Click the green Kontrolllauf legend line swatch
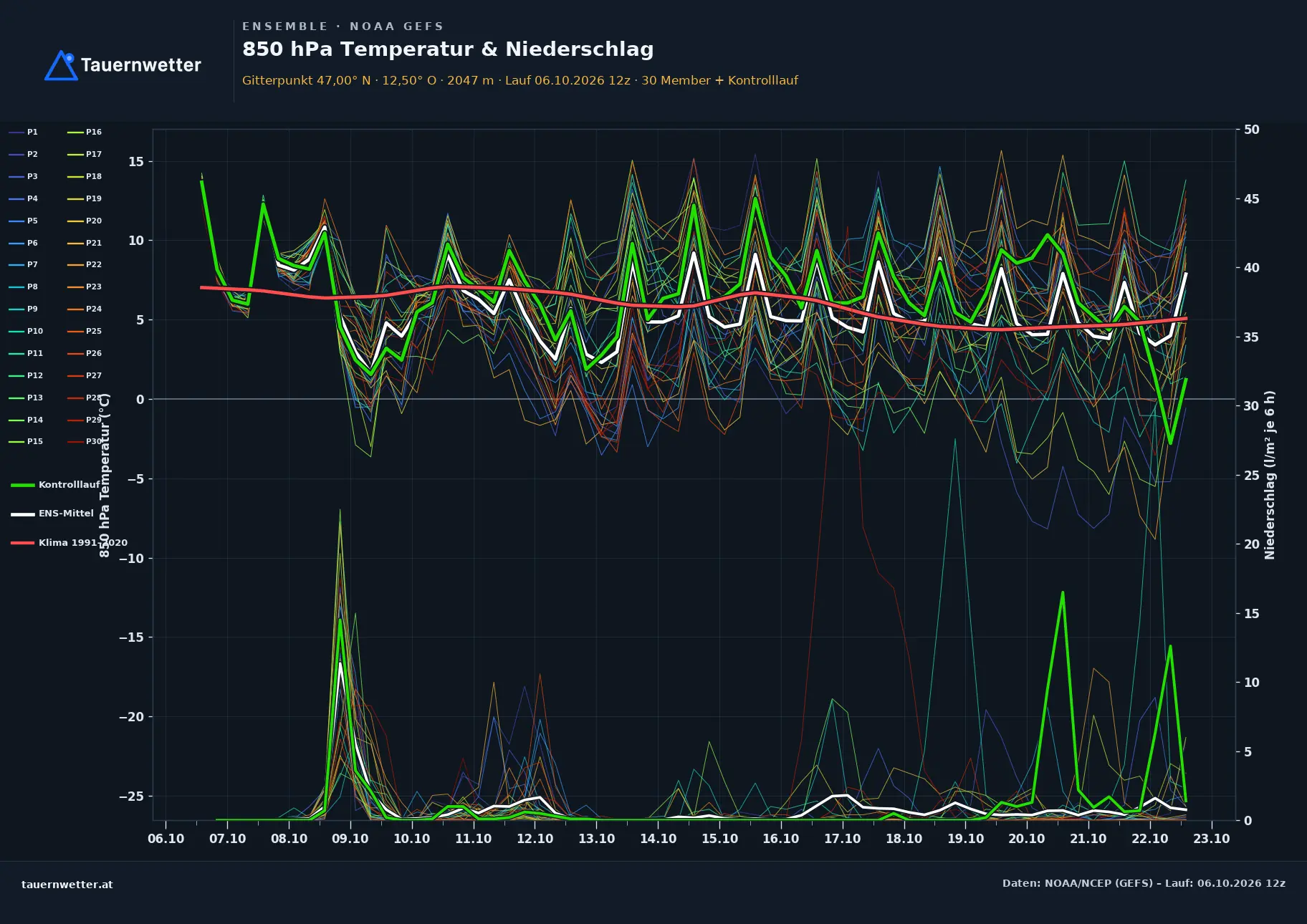The image size is (1307, 924). pyautogui.click(x=23, y=485)
